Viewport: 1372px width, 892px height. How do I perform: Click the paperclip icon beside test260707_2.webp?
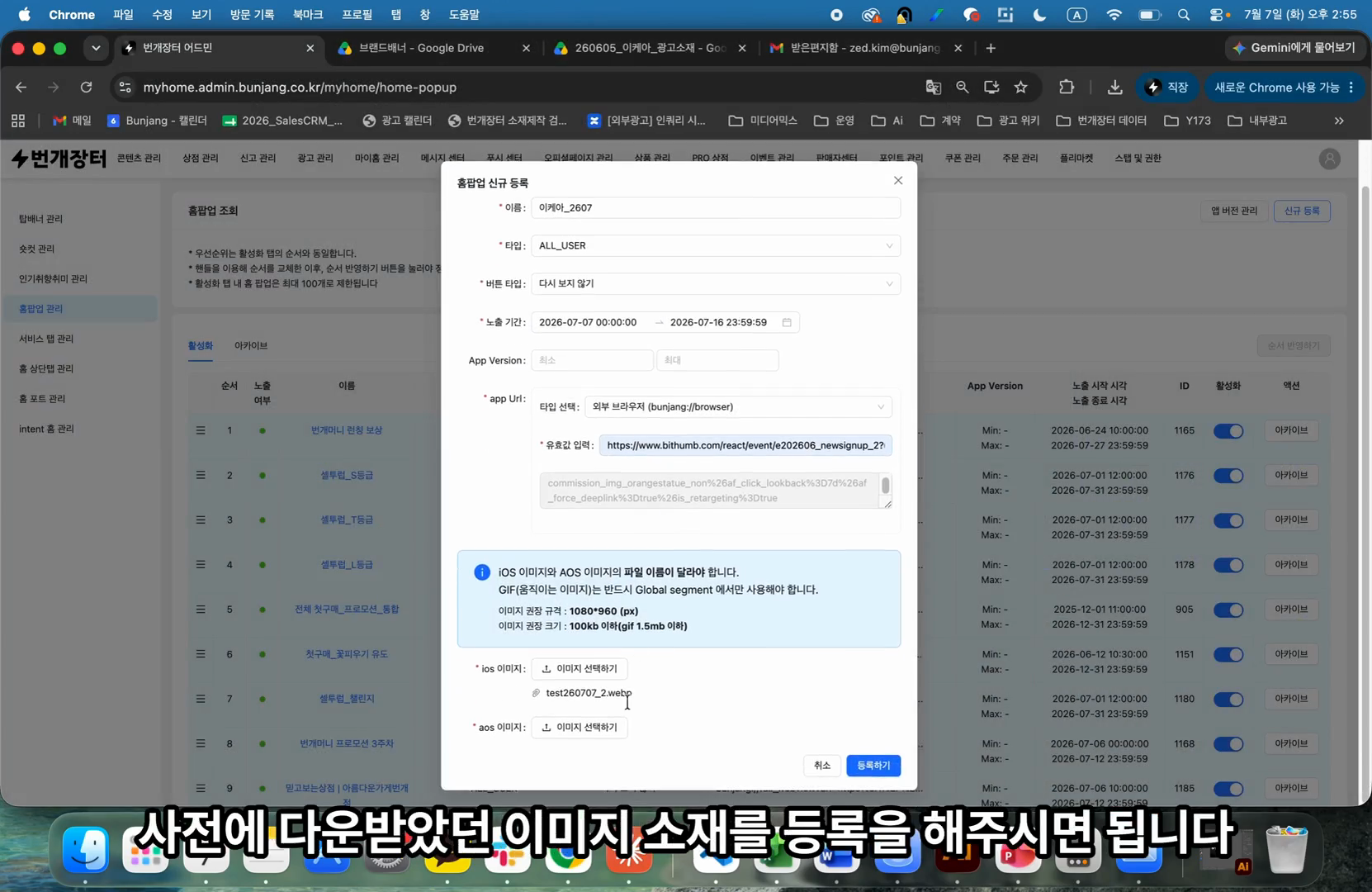537,693
